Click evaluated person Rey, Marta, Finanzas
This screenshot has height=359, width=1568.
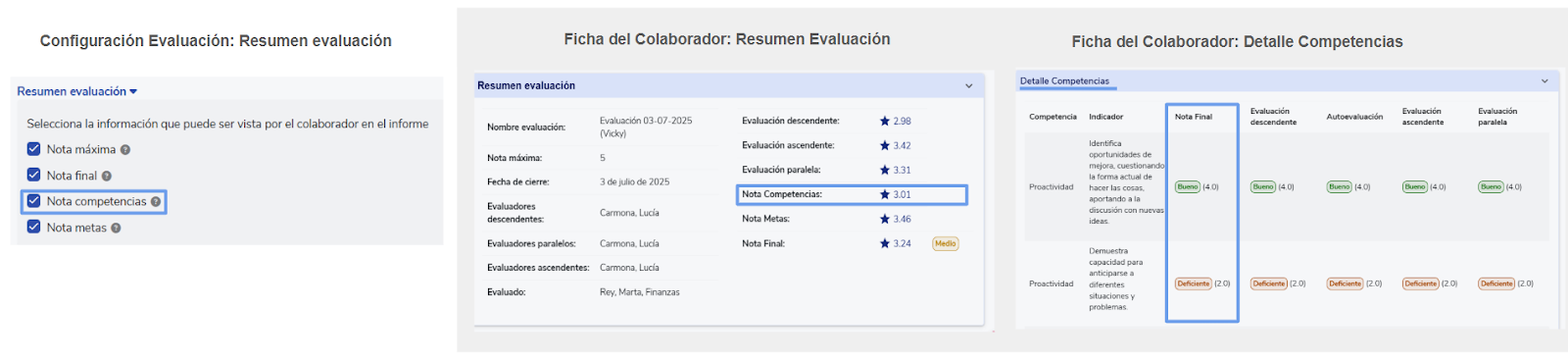point(640,292)
